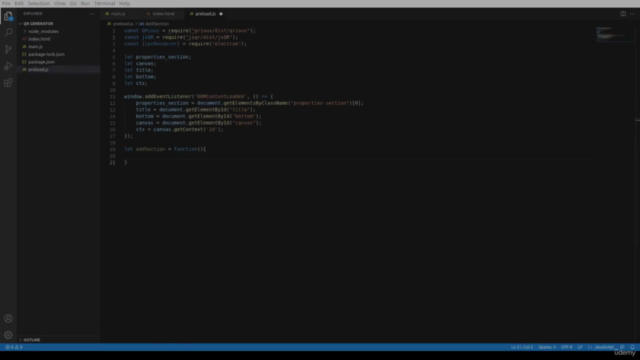
Task: Open main.js in the explorer
Action: [35, 47]
